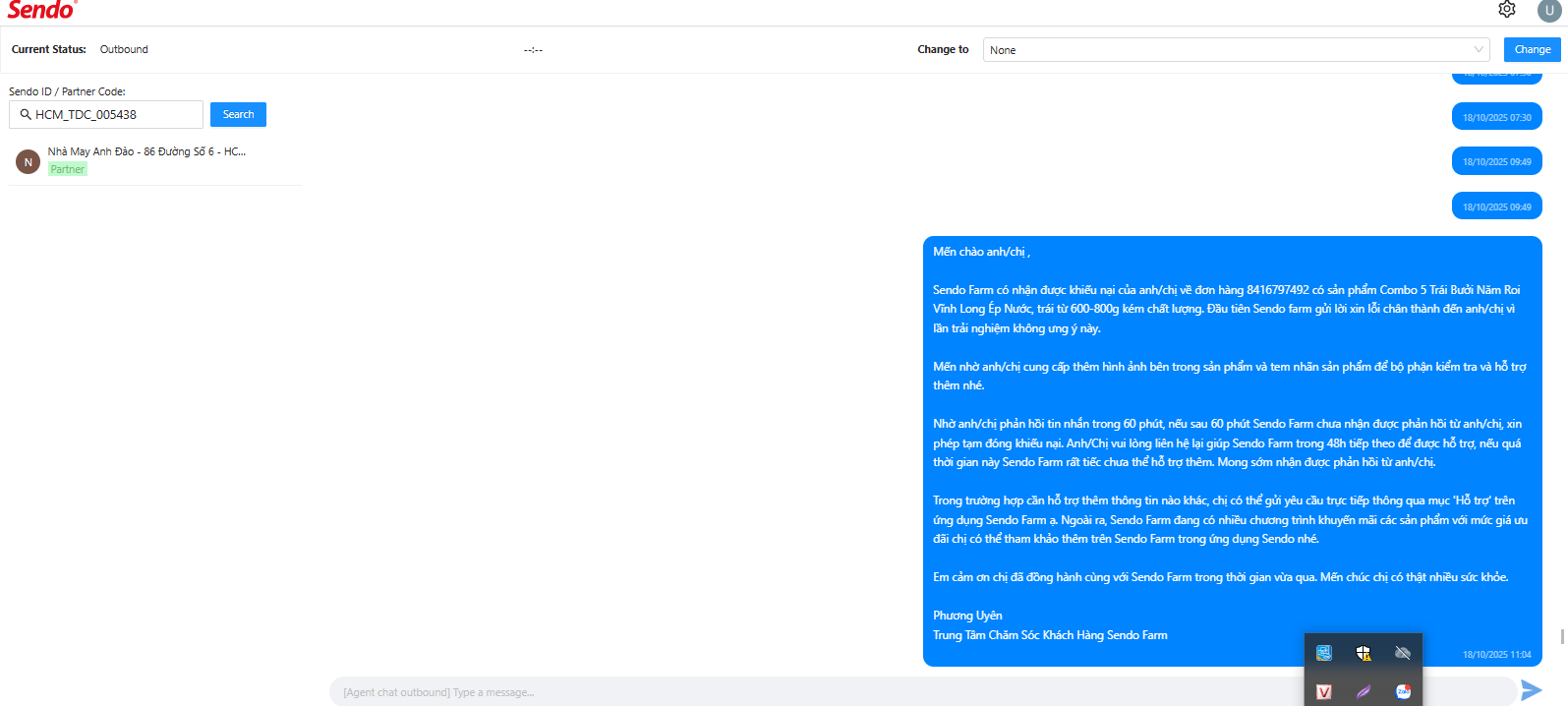Expand the Change to status dropdown
This screenshot has width=1568, height=706.
point(1237,50)
